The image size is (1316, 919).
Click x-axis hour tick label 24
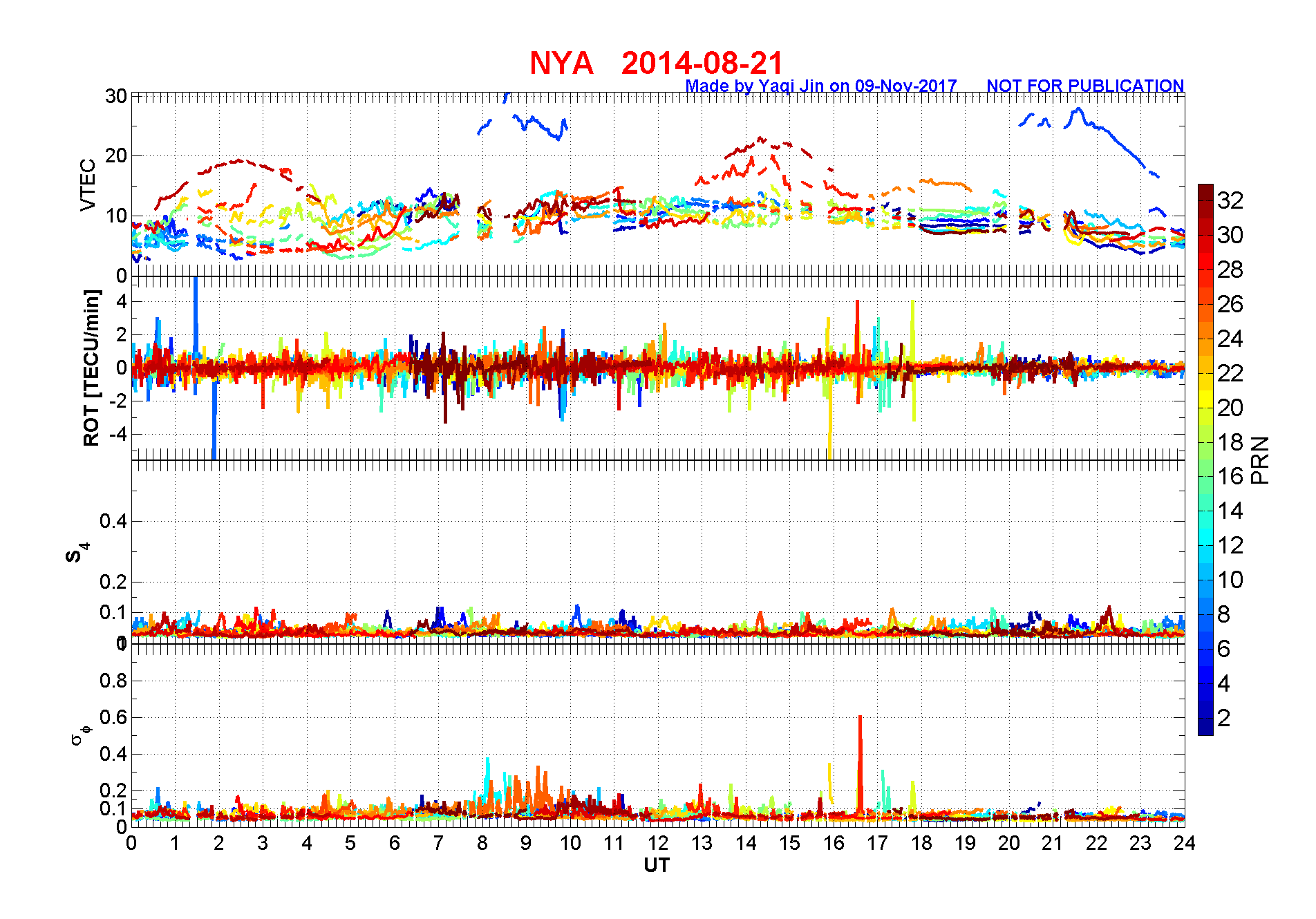click(1185, 843)
